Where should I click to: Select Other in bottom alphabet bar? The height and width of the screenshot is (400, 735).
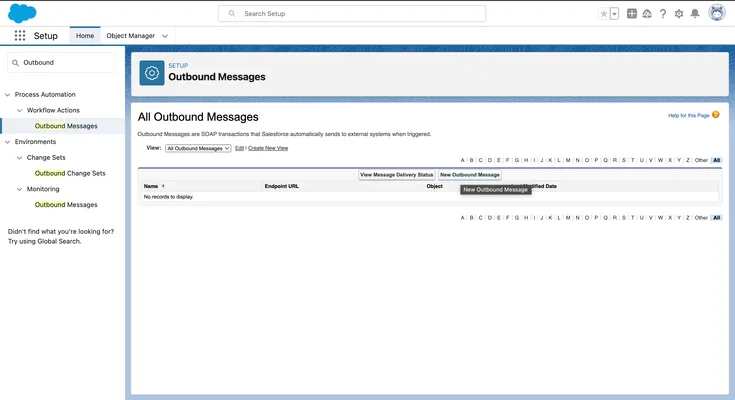click(x=701, y=218)
